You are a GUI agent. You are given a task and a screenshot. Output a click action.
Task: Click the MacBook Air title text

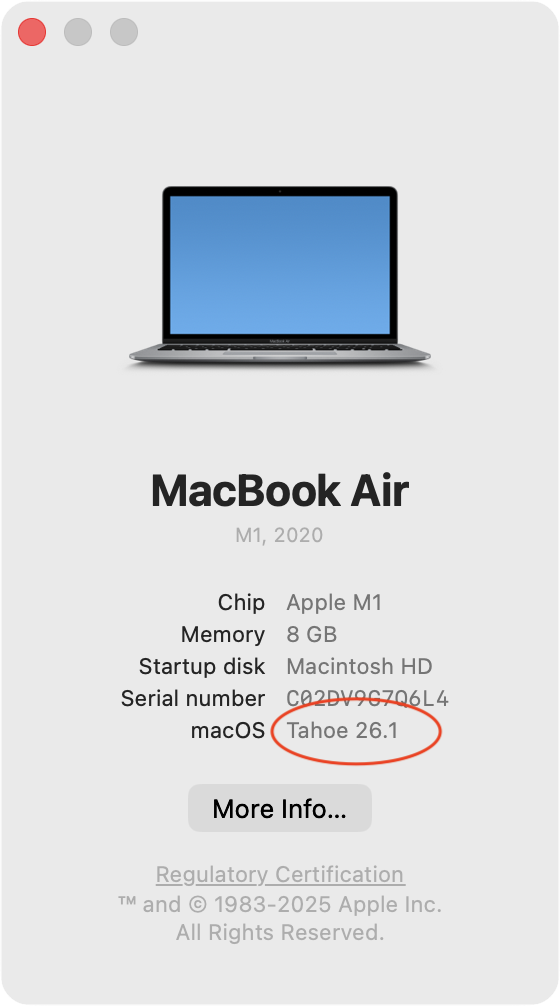[x=280, y=491]
